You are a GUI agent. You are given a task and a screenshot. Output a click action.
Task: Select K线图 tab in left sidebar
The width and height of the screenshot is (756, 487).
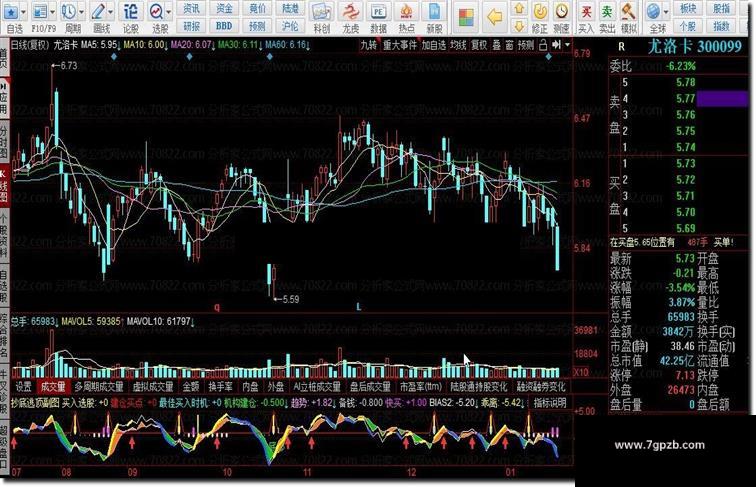[4, 186]
